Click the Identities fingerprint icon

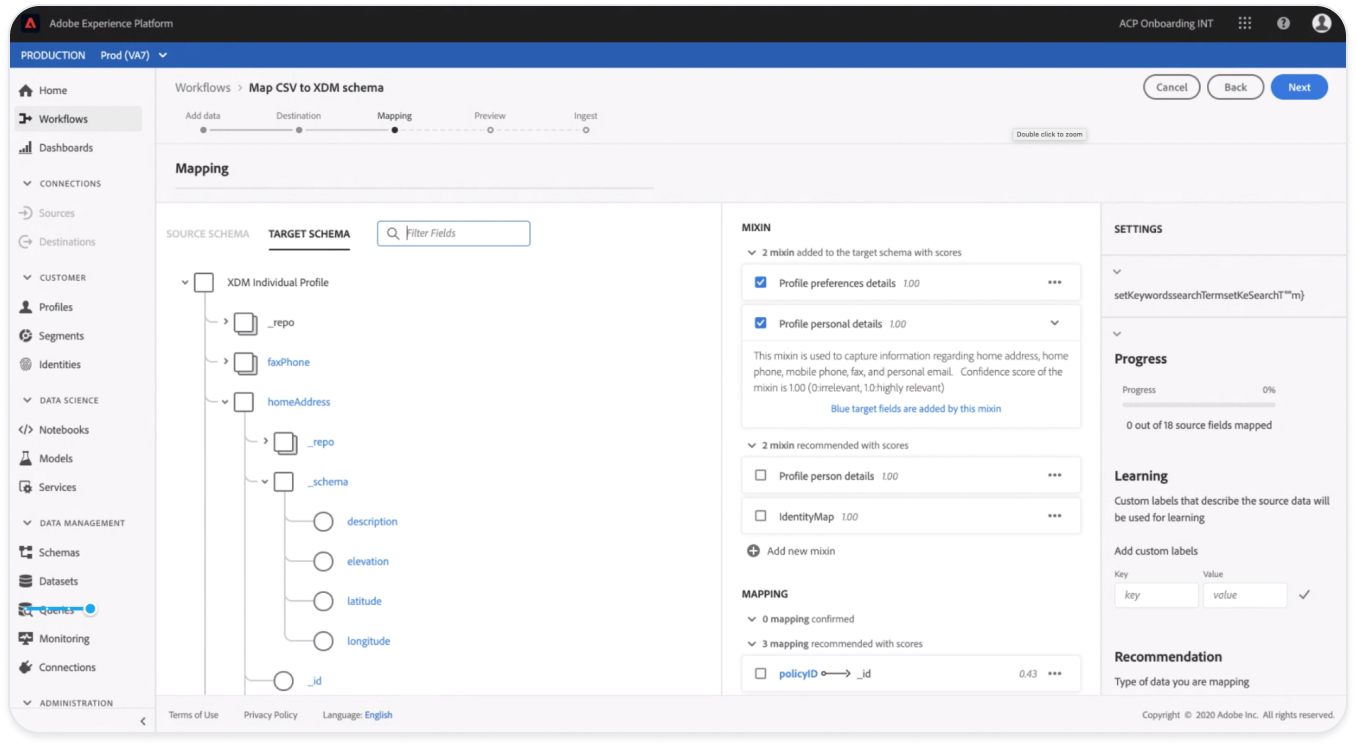[26, 365]
